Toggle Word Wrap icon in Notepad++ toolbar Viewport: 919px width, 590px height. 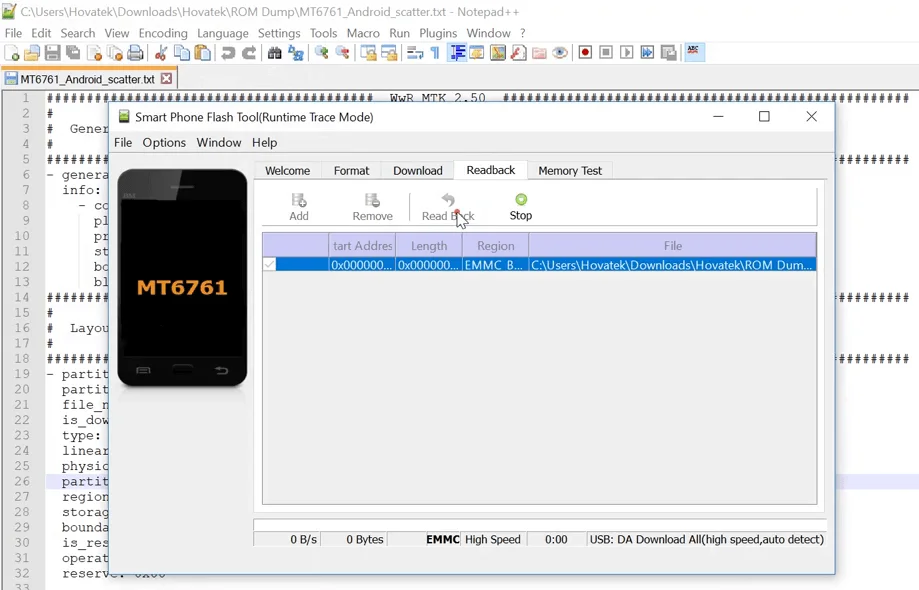point(414,53)
